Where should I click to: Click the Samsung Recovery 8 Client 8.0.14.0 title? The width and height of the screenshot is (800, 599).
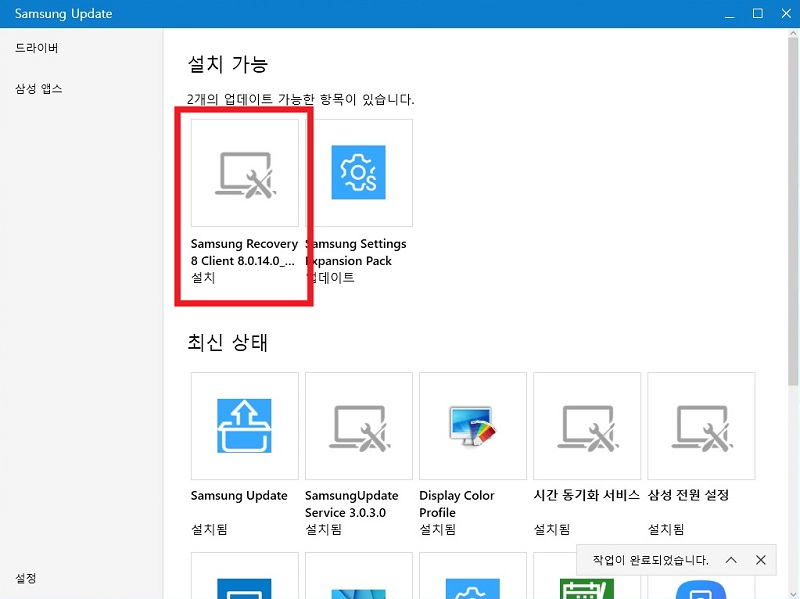244,252
